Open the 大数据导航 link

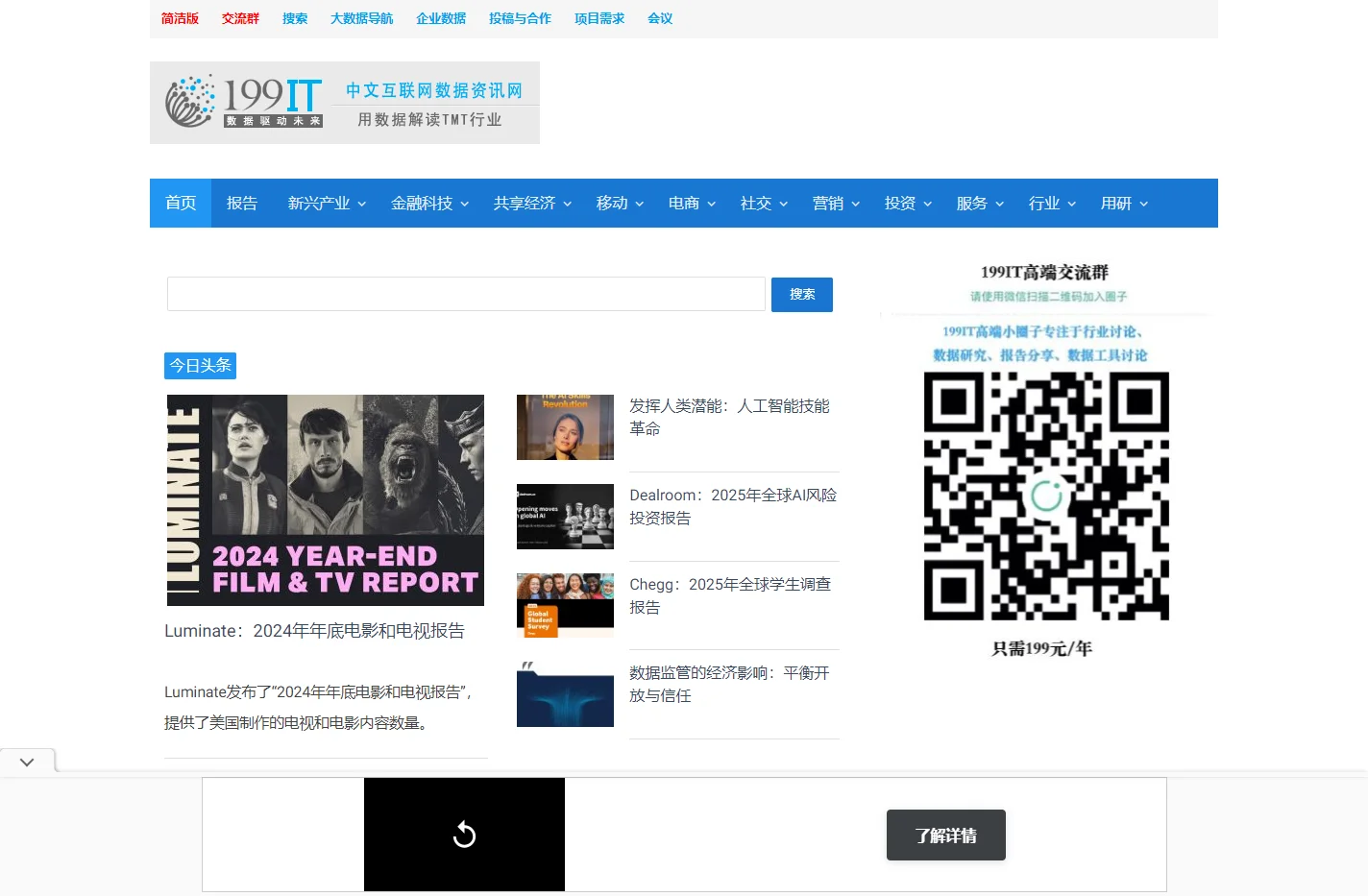tap(361, 18)
